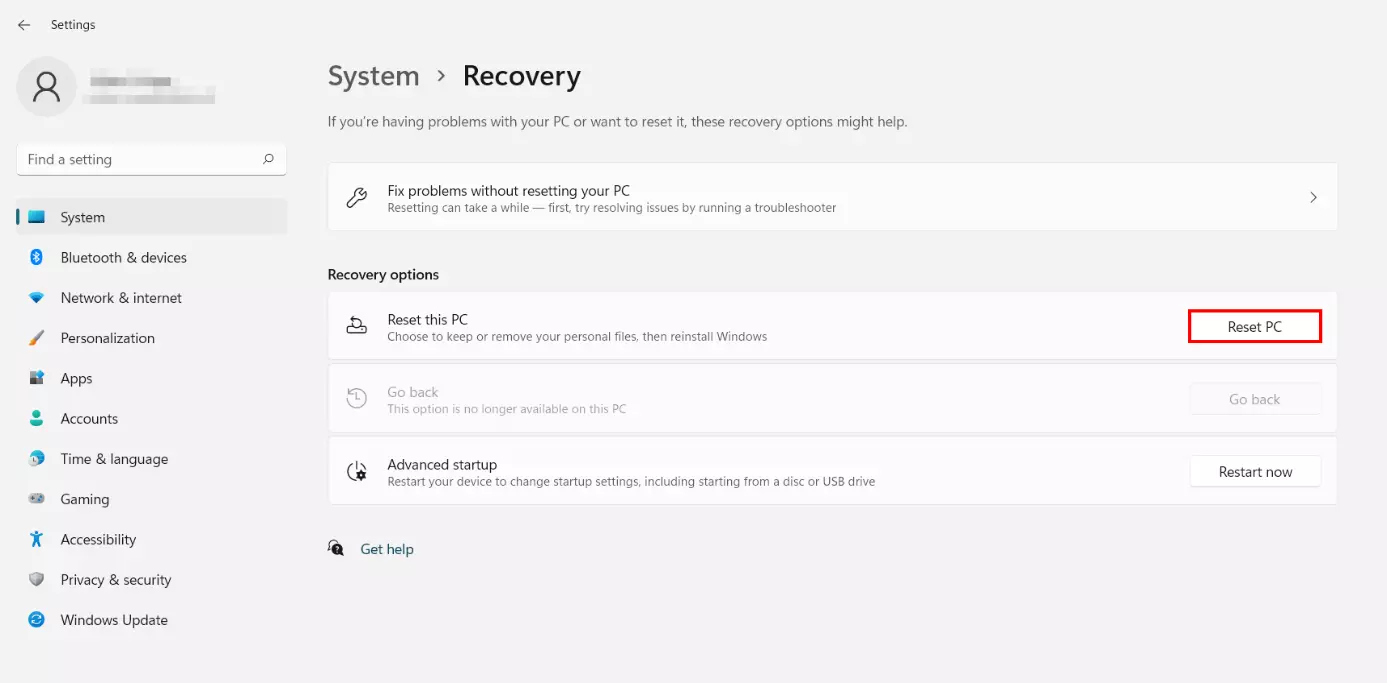1387x683 pixels.
Task: Click the Network & internet wifi icon
Action: pos(37,298)
